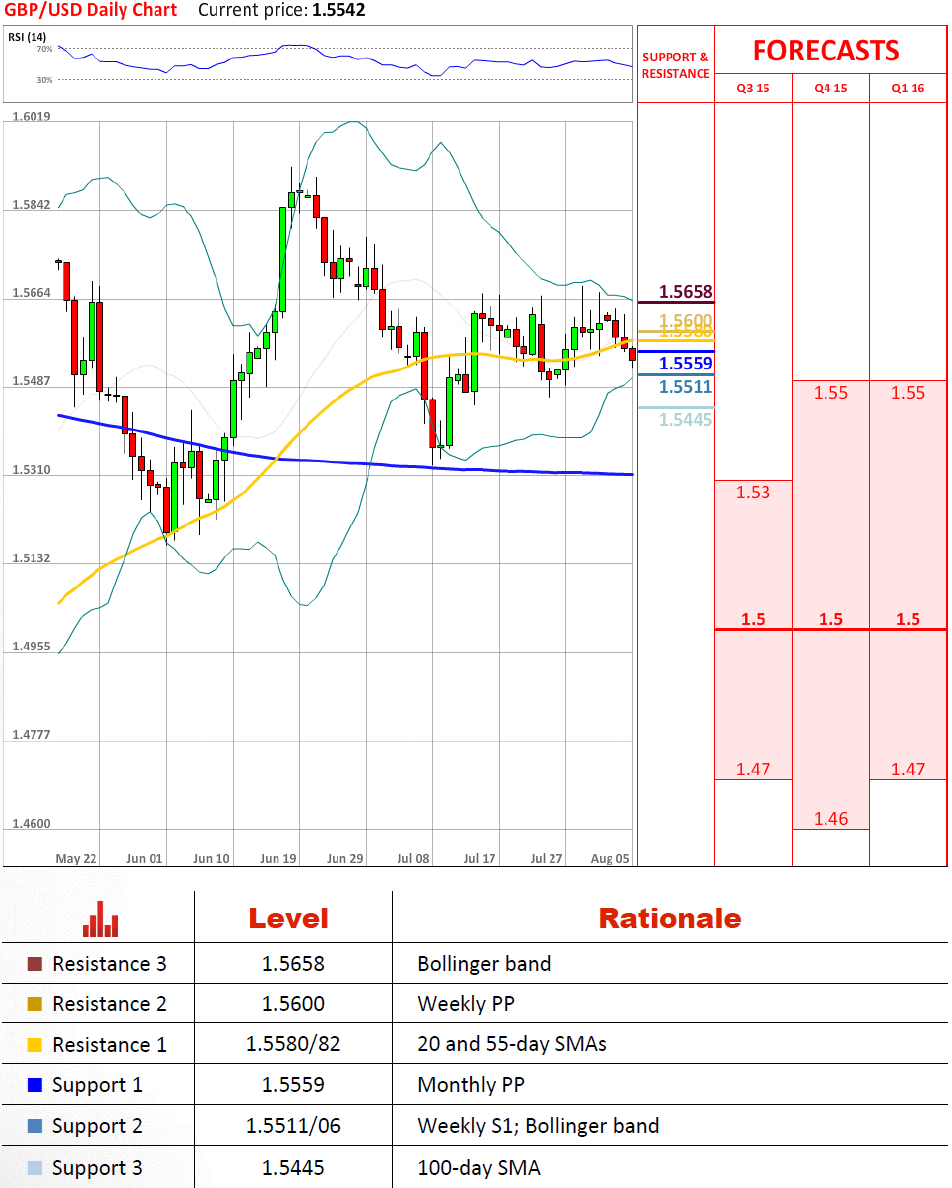Click the Resistance 1 yellow swatch
The width and height of the screenshot is (952, 1188).
[35, 1045]
